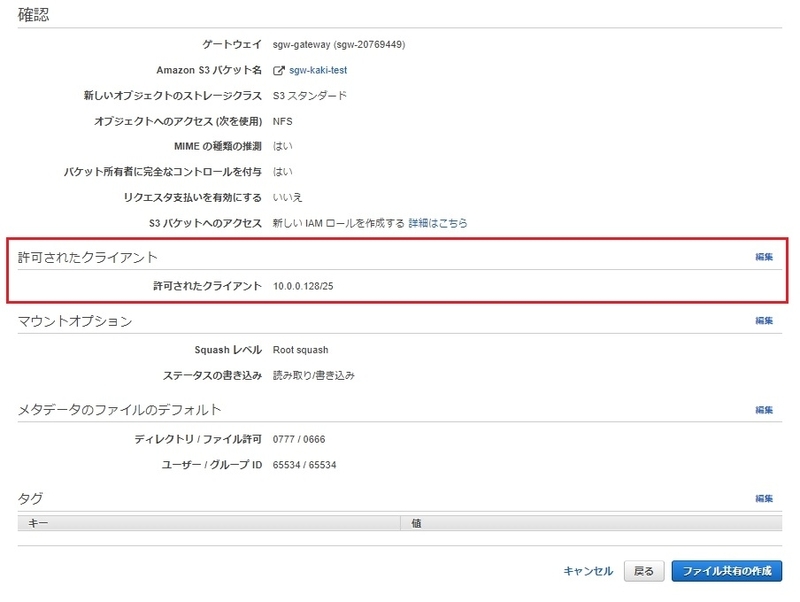Click the タグ section heading

pos(31,498)
